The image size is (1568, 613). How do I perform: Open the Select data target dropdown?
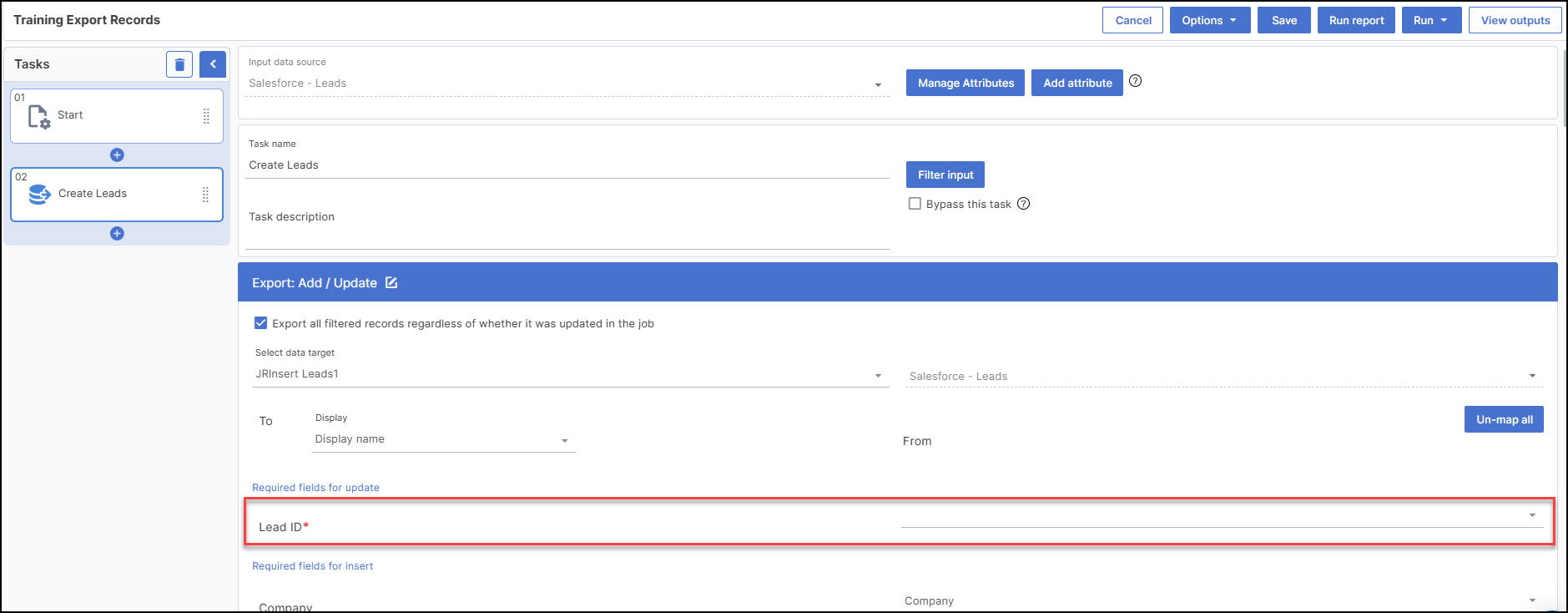567,374
